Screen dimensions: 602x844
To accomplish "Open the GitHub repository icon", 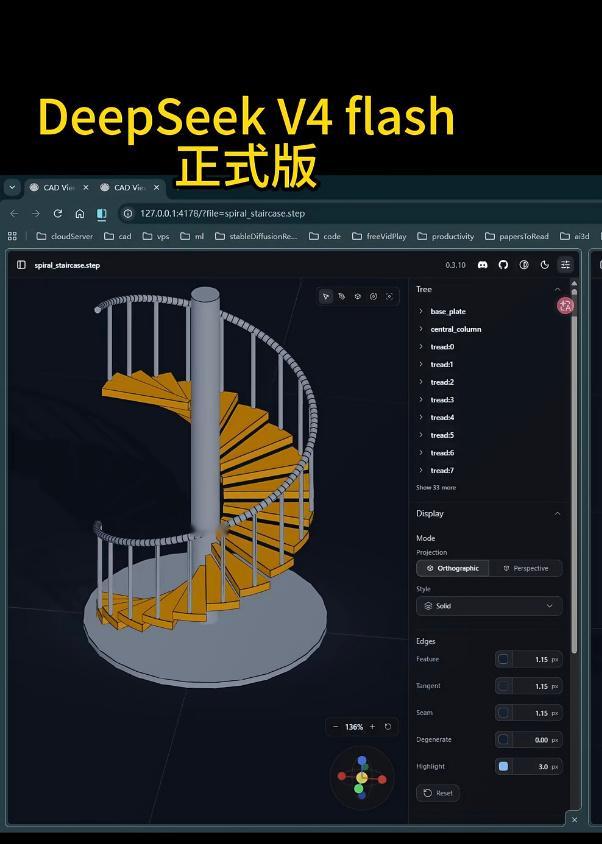I will click(x=503, y=265).
